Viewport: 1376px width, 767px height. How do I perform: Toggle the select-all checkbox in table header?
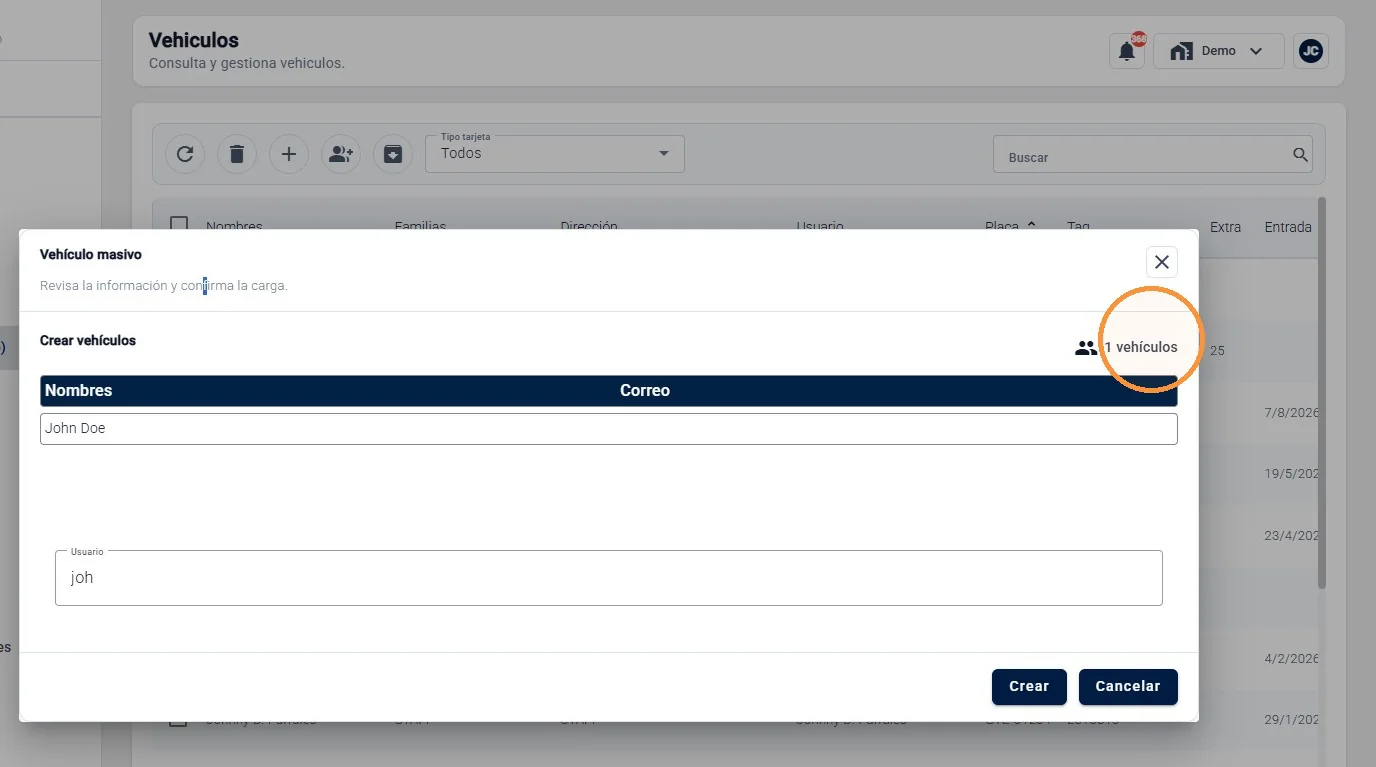coord(179,225)
